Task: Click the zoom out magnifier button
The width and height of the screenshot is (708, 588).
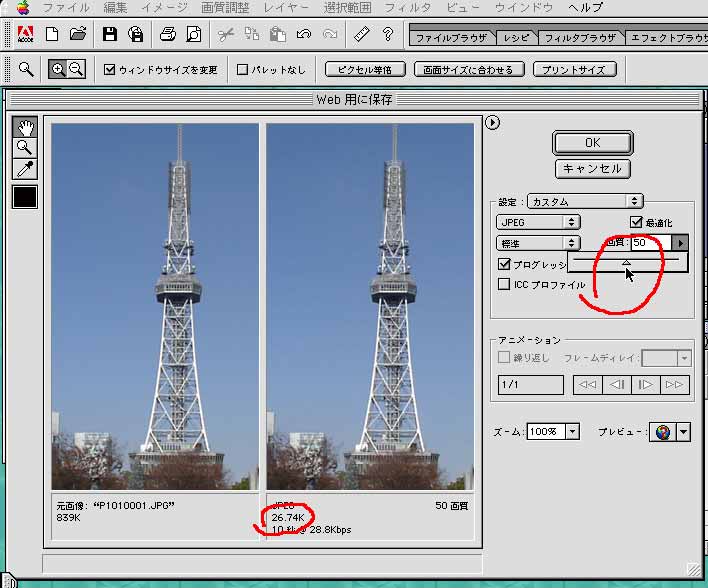Action: pyautogui.click(x=76, y=70)
